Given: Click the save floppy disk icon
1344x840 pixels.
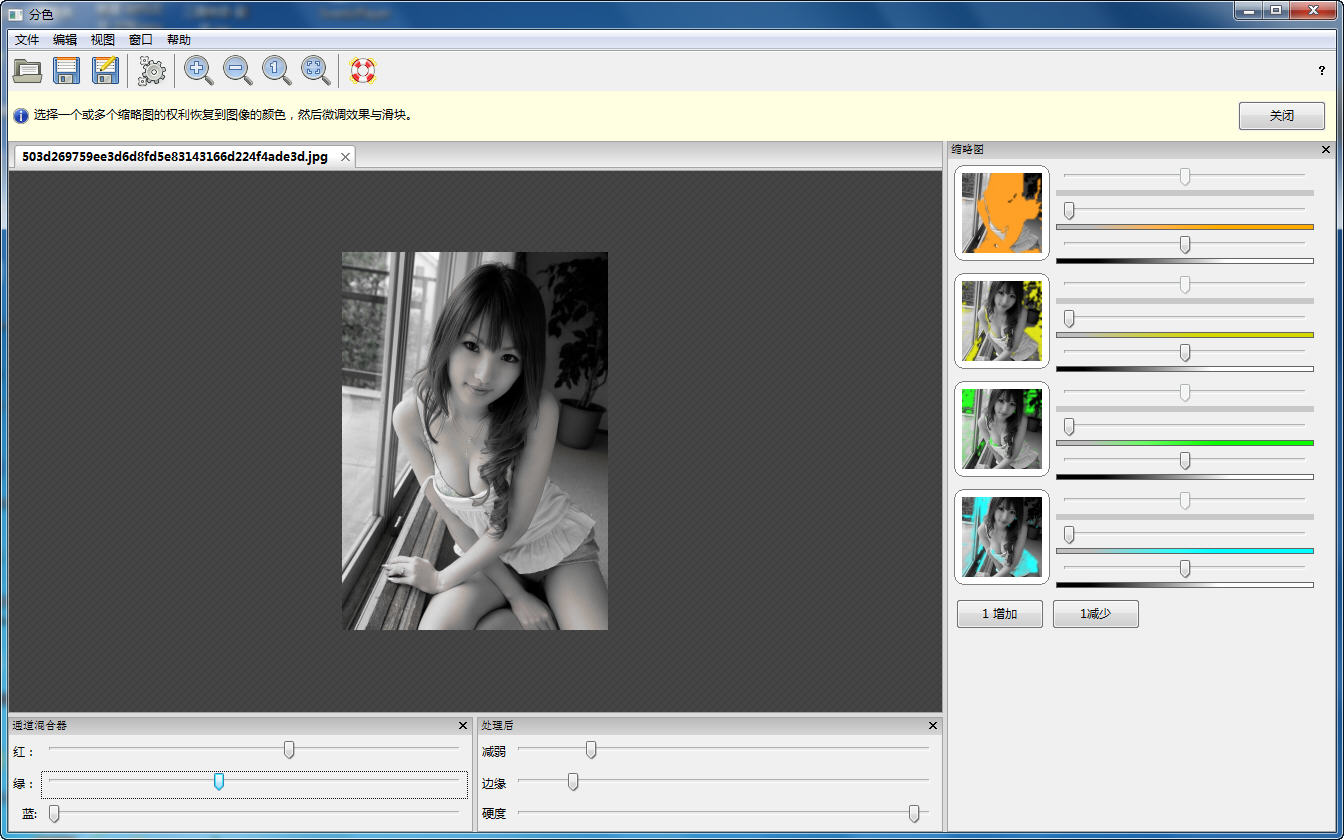Looking at the screenshot, I should 66,70.
